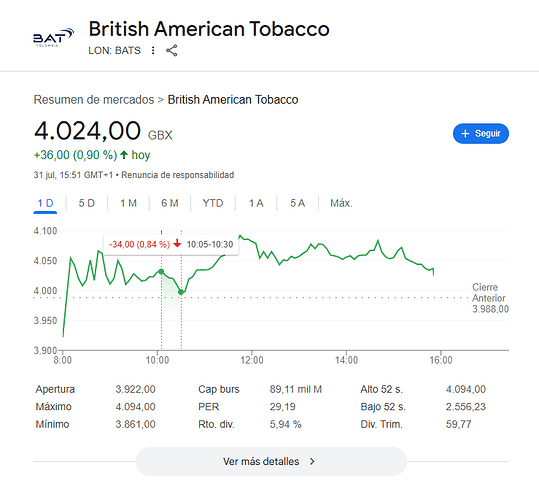
Task: Click the plus icon on Seguir button
Action: [x=465, y=134]
